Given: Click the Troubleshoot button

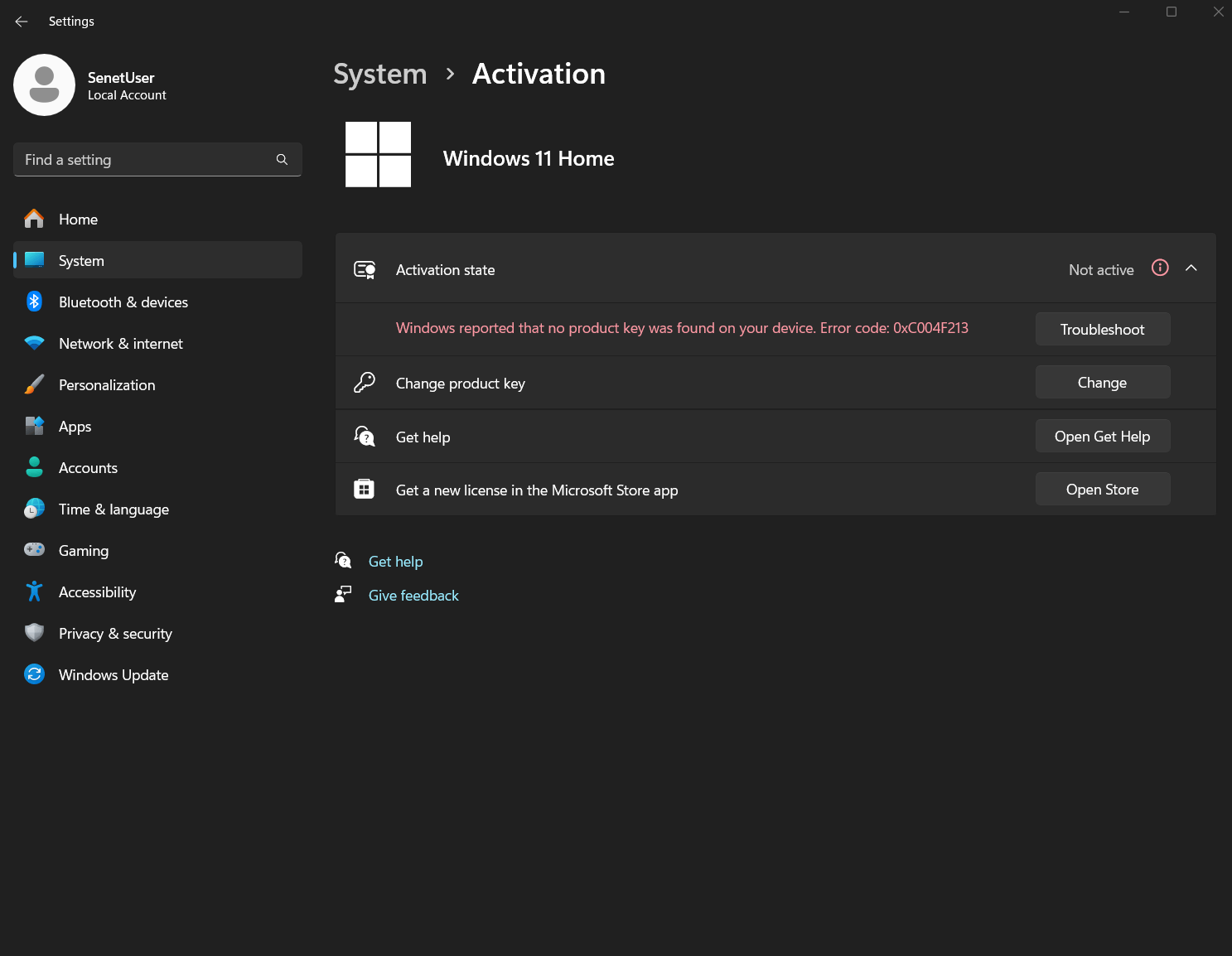Looking at the screenshot, I should [1103, 329].
